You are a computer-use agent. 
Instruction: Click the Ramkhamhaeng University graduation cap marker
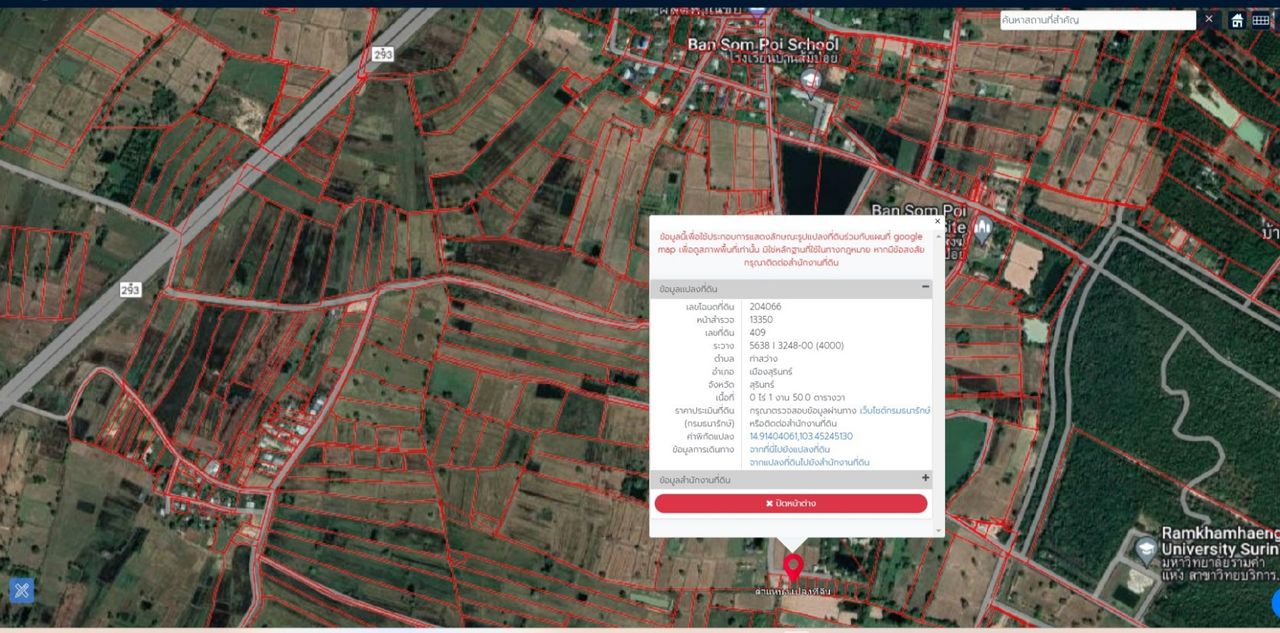[x=1146, y=549]
